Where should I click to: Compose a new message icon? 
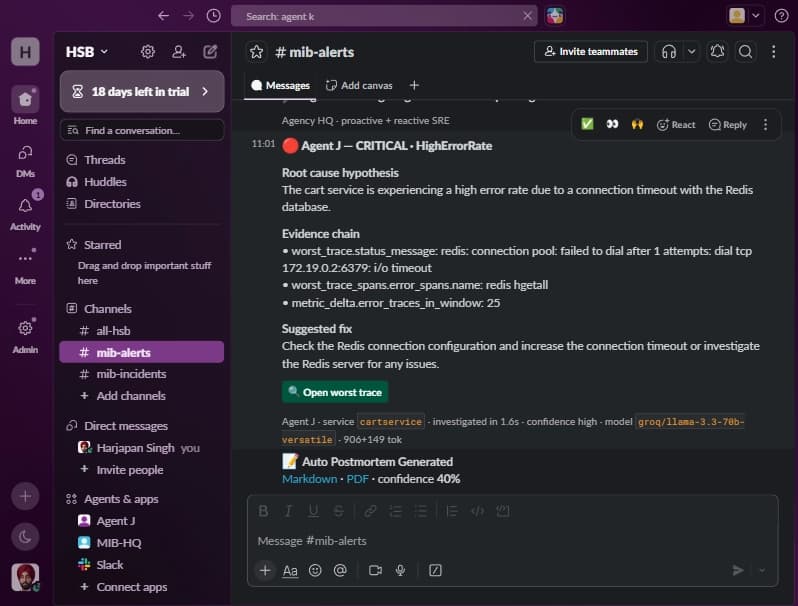[x=210, y=52]
